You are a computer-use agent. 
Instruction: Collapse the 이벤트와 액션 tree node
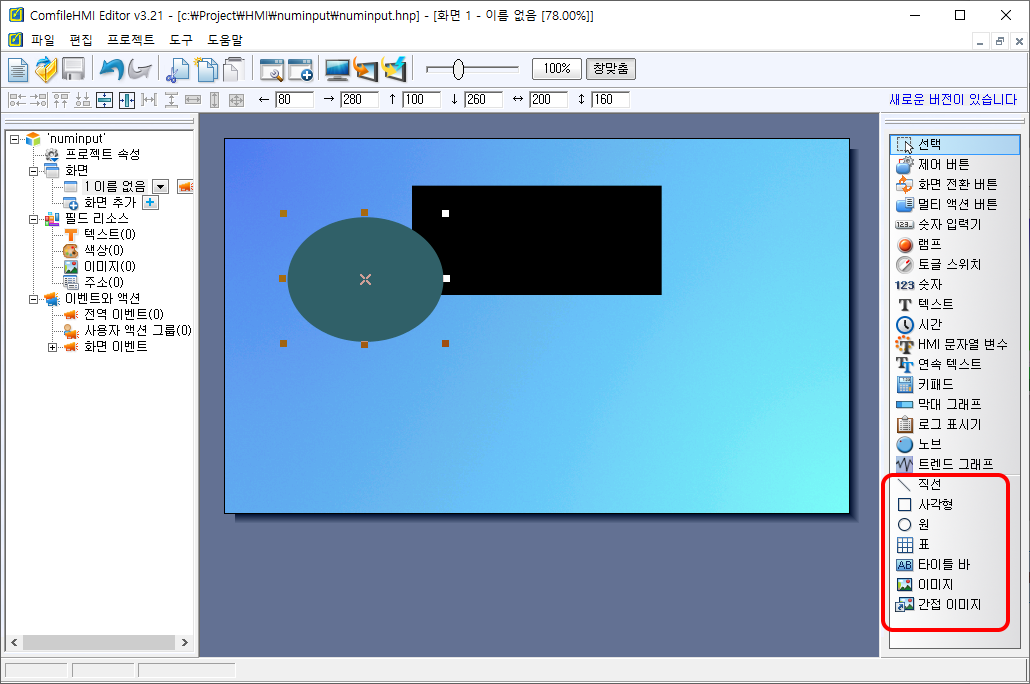(34, 299)
